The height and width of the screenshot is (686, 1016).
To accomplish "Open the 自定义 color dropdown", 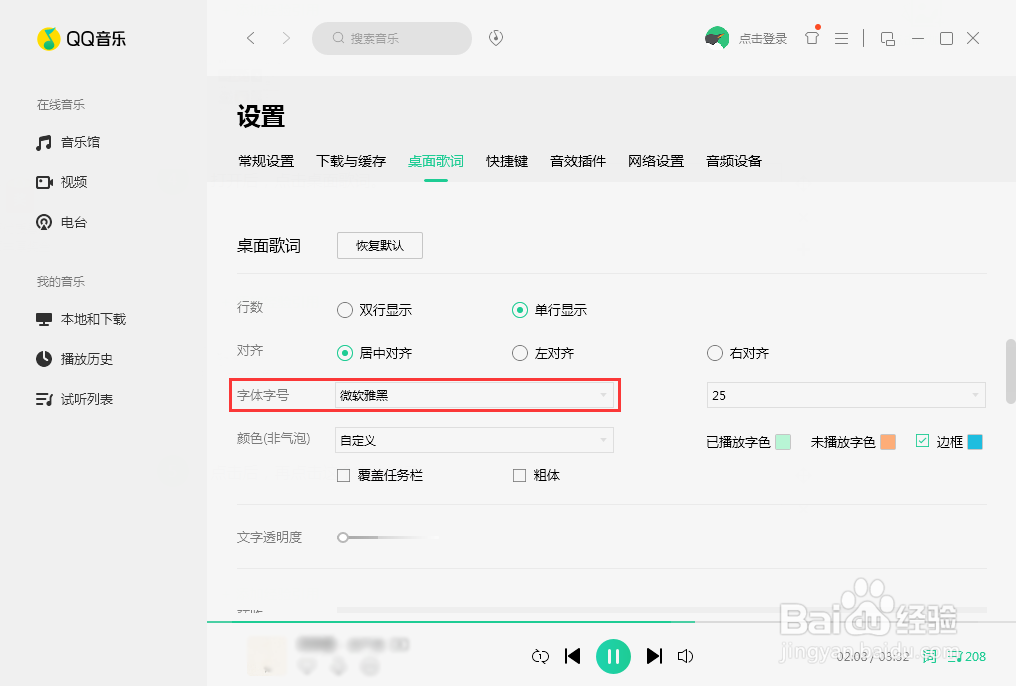I will pyautogui.click(x=475, y=440).
